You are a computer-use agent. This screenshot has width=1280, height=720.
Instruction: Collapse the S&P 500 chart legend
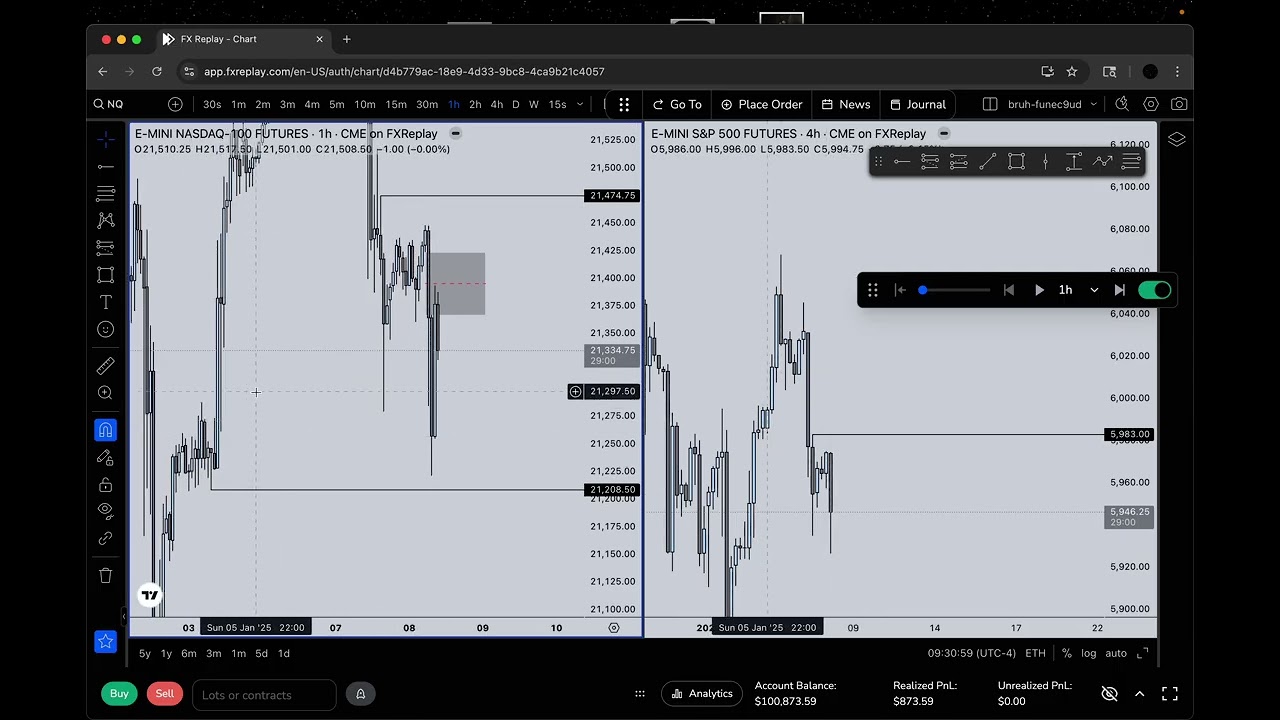(943, 133)
